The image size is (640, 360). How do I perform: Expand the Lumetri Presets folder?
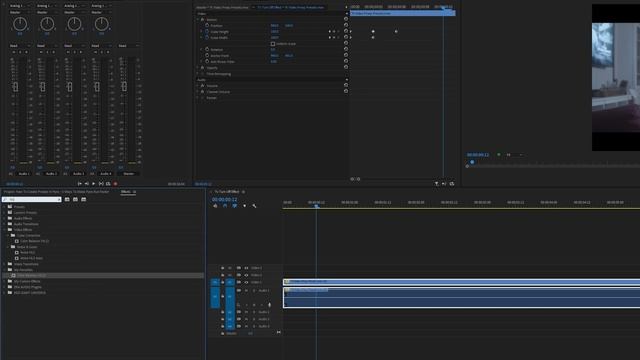4,213
